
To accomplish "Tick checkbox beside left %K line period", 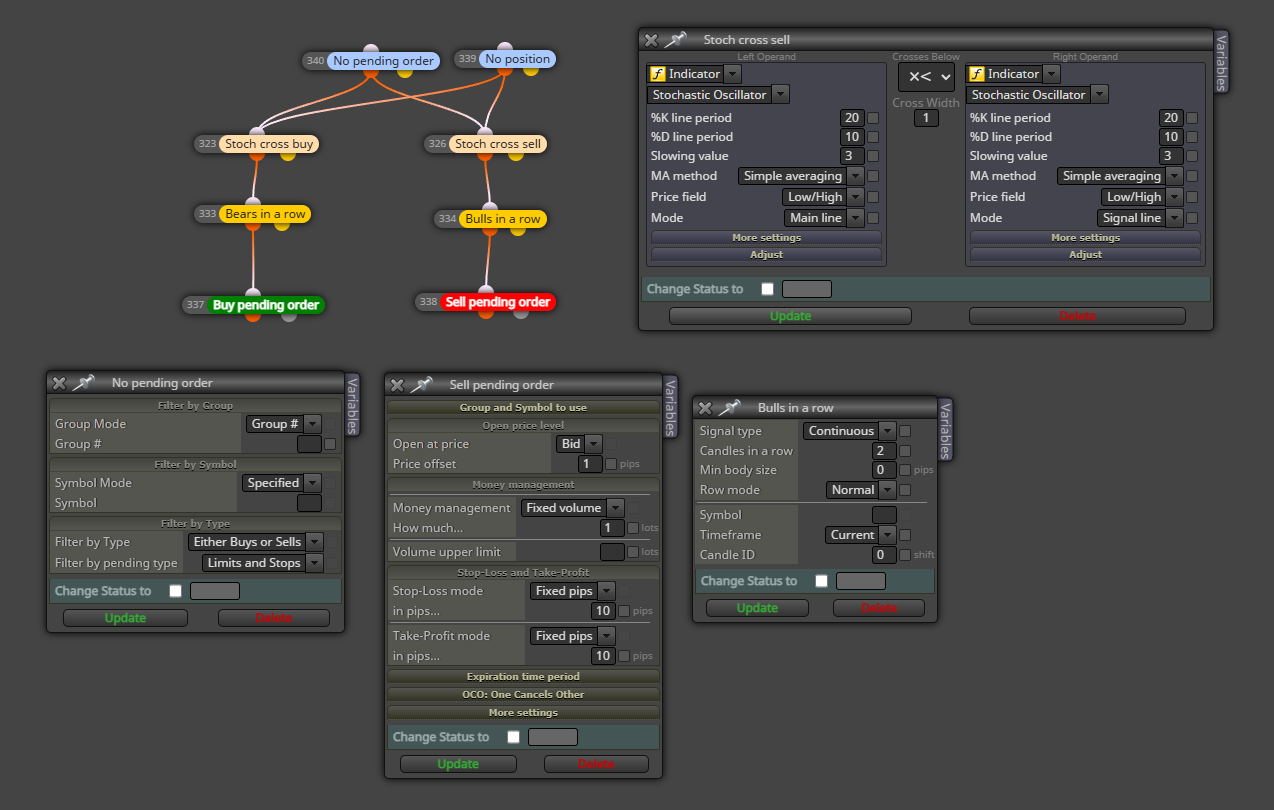I will pyautogui.click(x=873, y=118).
